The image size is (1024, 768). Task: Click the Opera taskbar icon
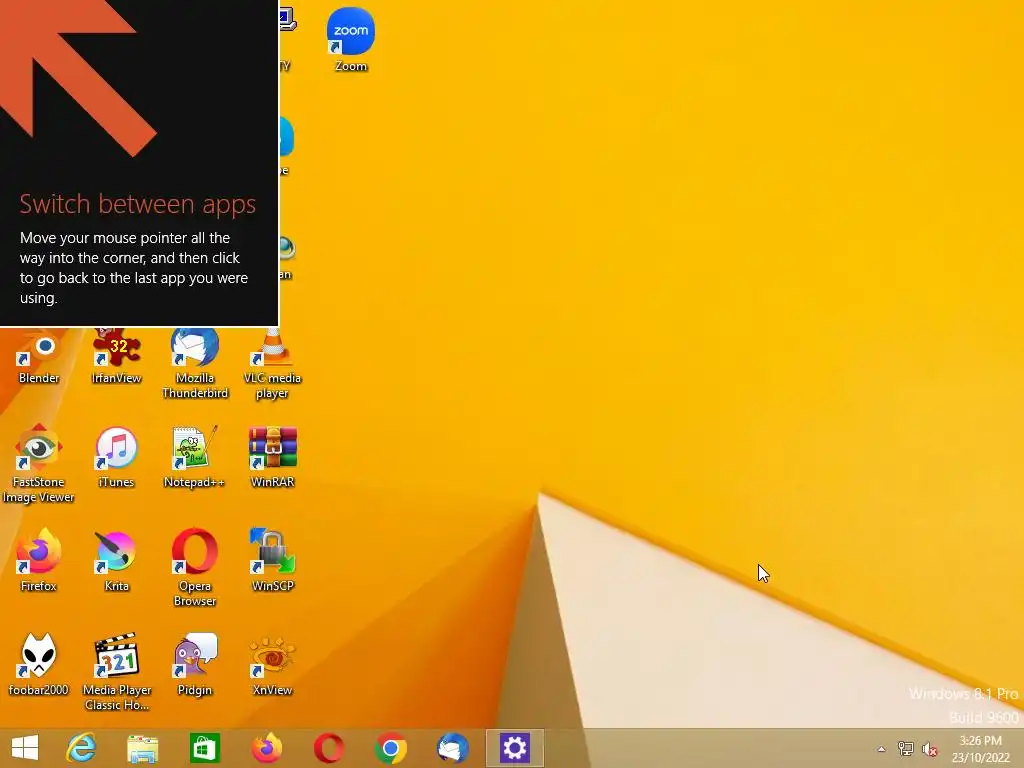pos(328,748)
